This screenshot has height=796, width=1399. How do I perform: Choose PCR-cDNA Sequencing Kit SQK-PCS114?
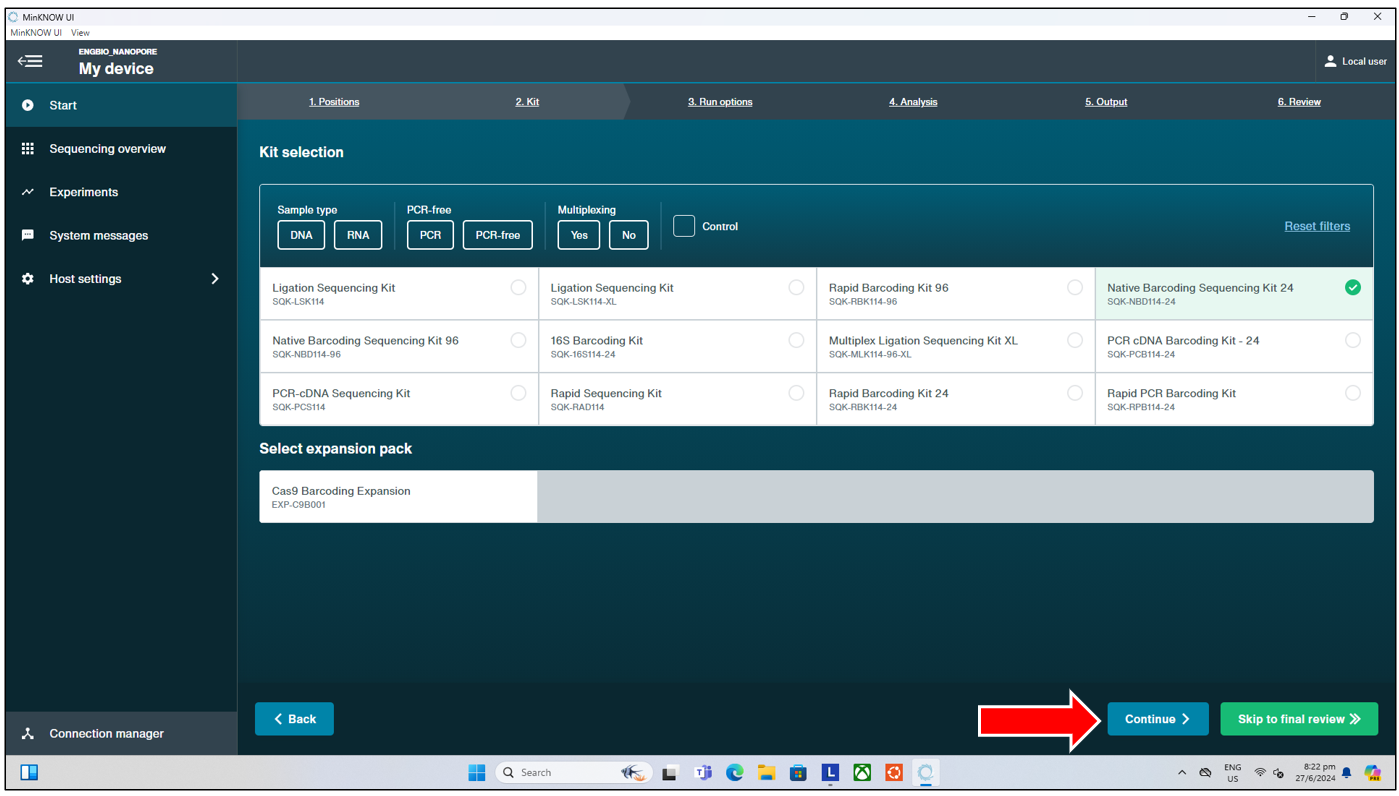pyautogui.click(x=399, y=399)
